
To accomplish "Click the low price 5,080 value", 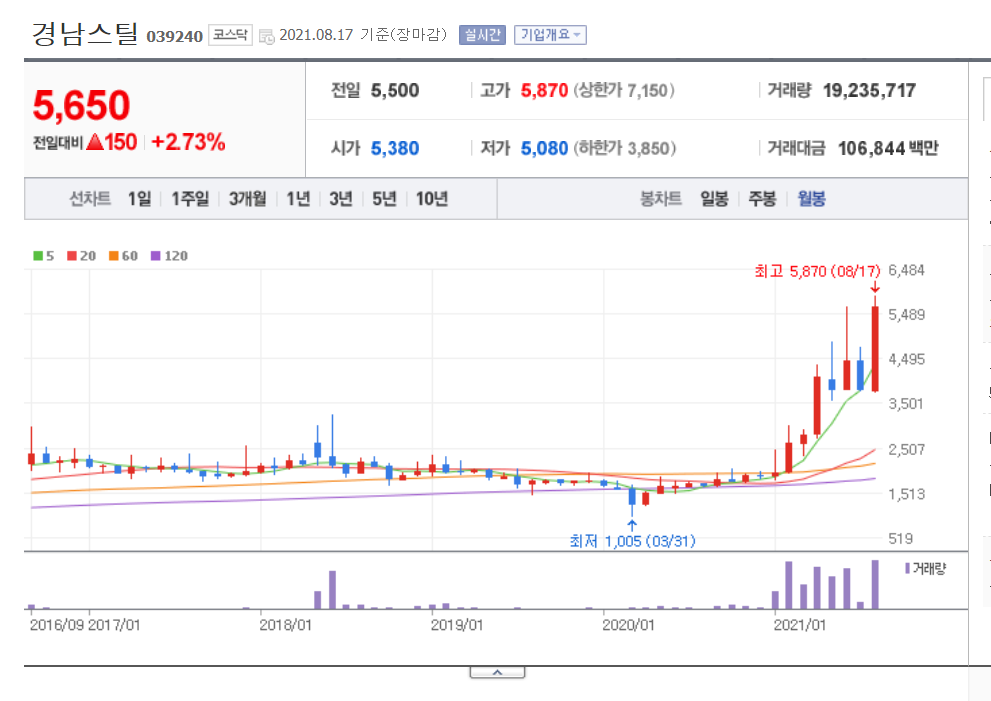I will [544, 149].
